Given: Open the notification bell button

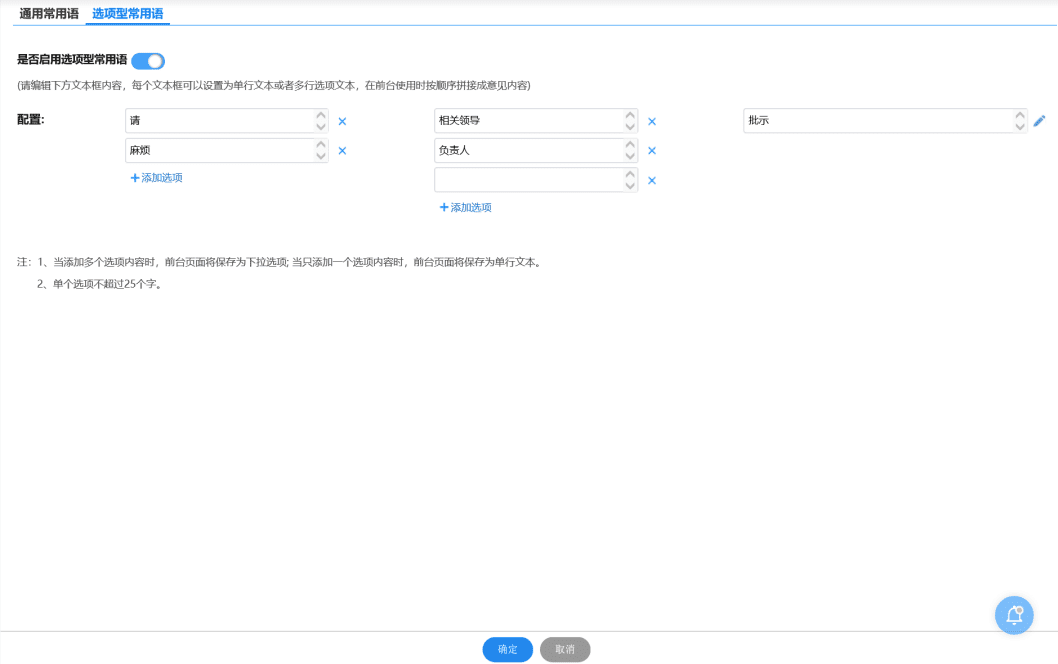Looking at the screenshot, I should [x=1014, y=615].
